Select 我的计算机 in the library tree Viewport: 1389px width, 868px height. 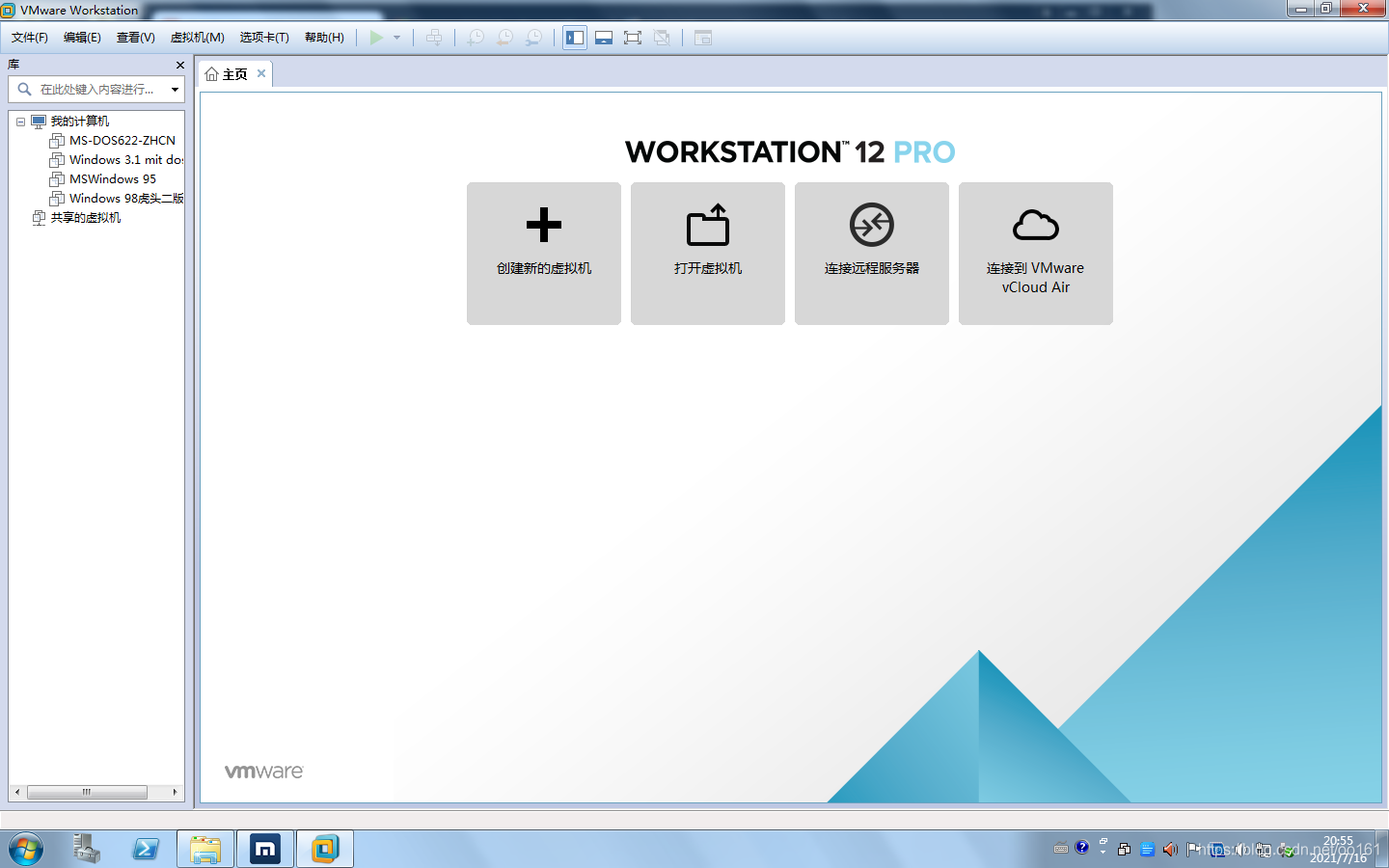(79, 122)
